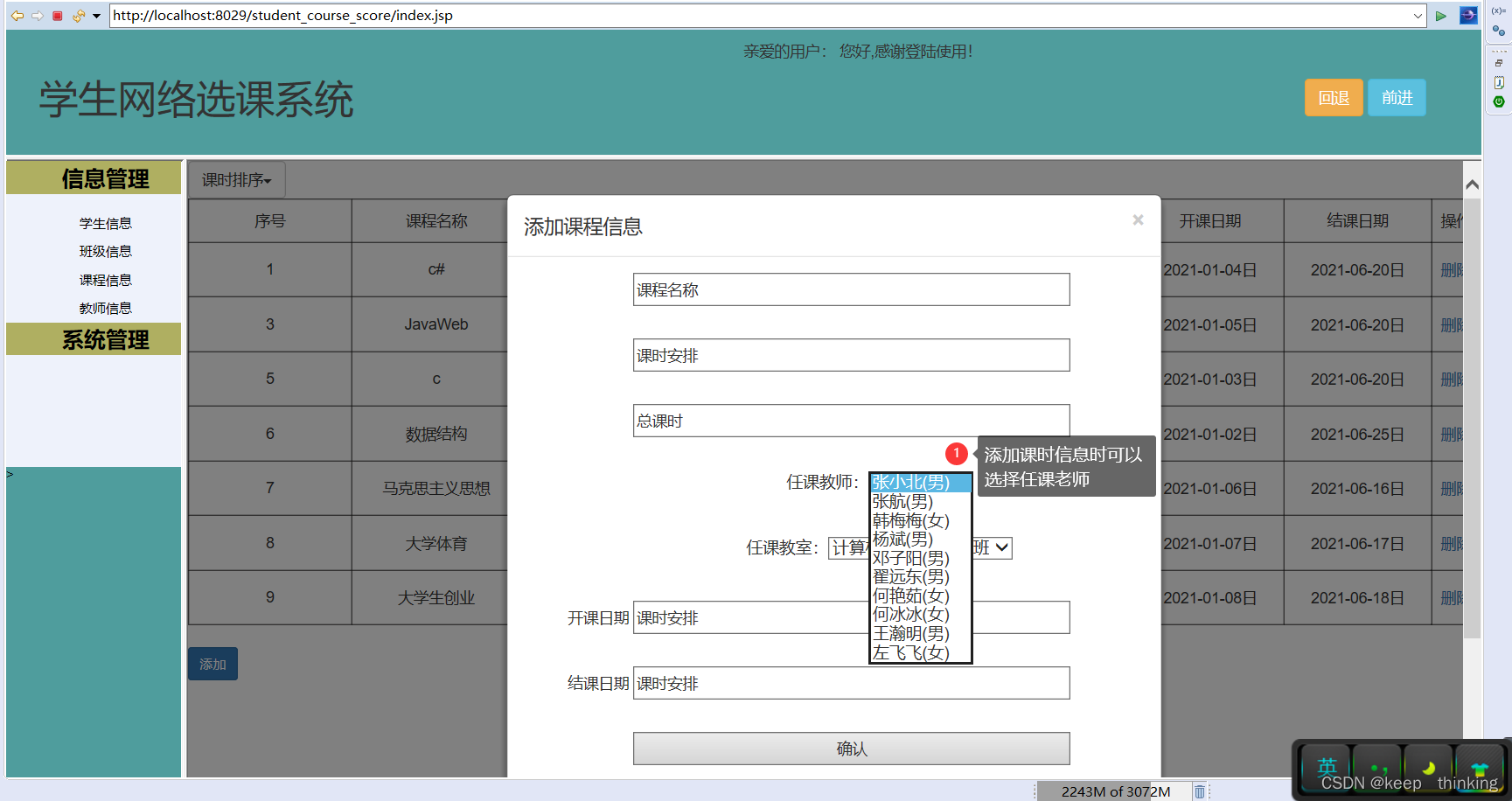This screenshot has width=1512, height=801.
Task: Toggle punctuation mode in IME toolbar
Action: (x=1378, y=767)
